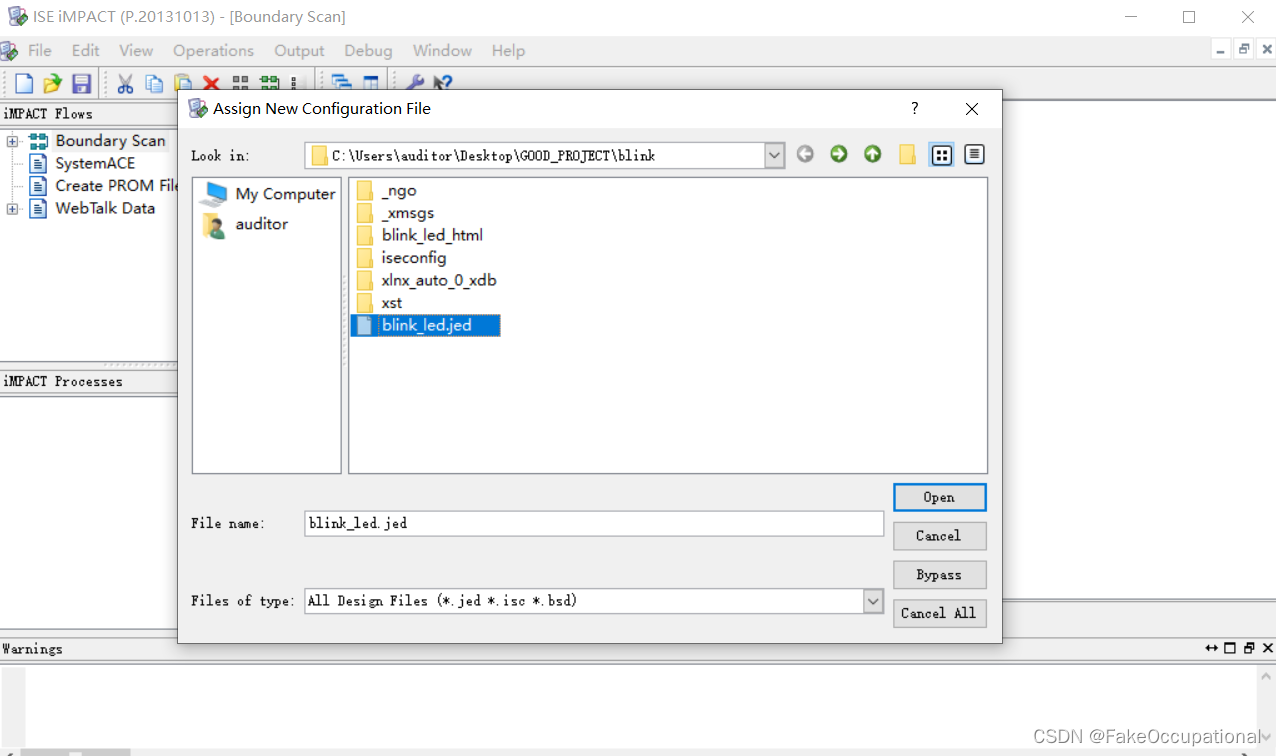Click the Copy toolbar icon
The width and height of the screenshot is (1276, 756).
[154, 84]
